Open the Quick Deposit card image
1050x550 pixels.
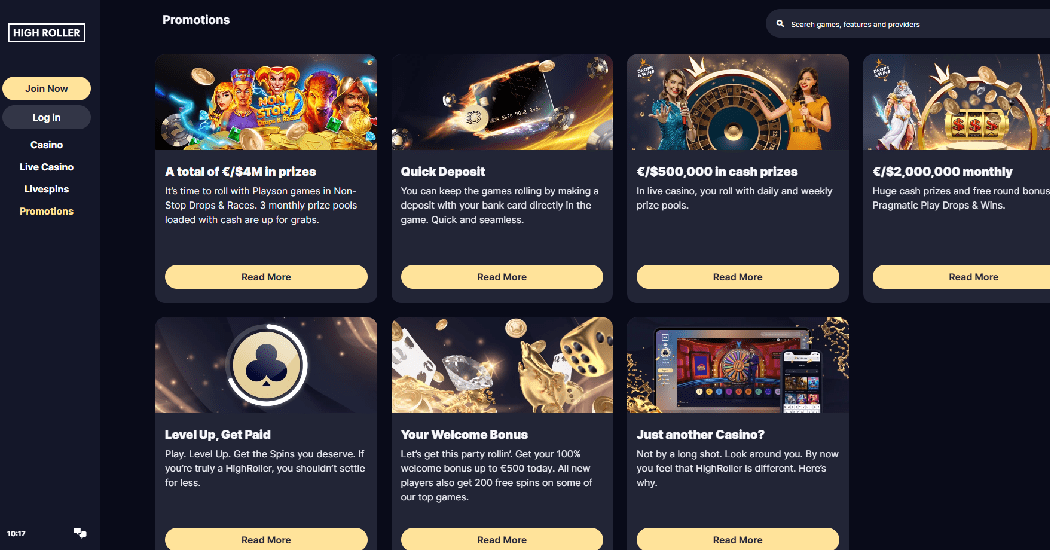pyautogui.click(x=502, y=102)
